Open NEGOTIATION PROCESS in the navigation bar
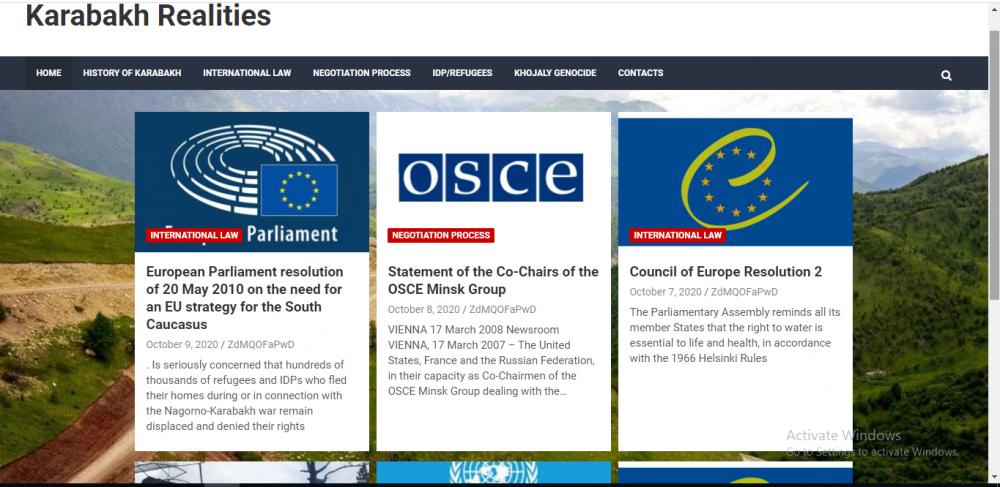 coord(362,73)
